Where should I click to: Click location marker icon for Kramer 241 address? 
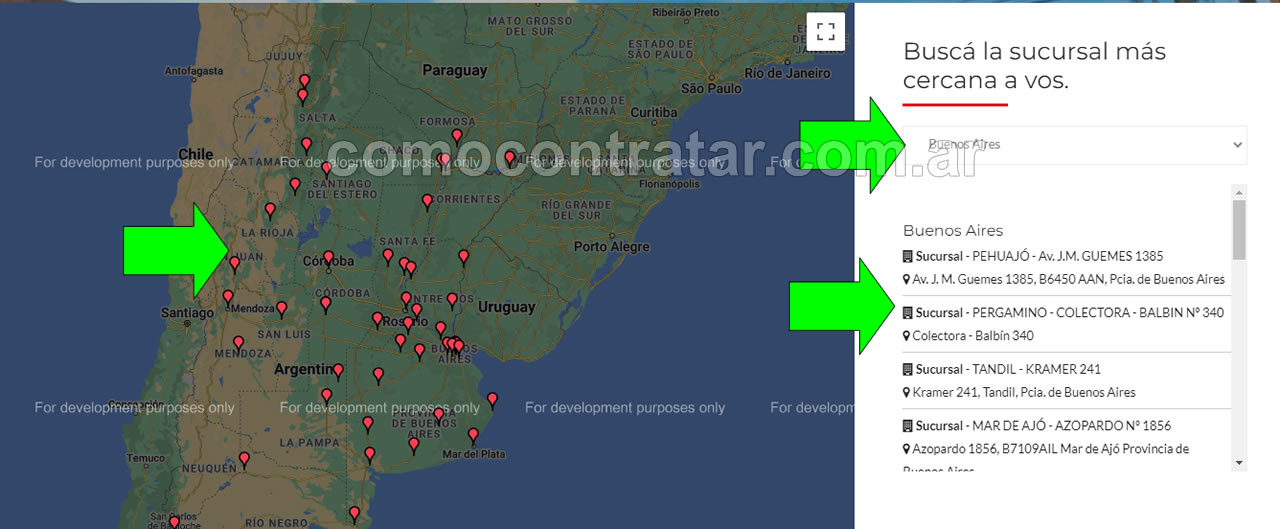tap(907, 392)
